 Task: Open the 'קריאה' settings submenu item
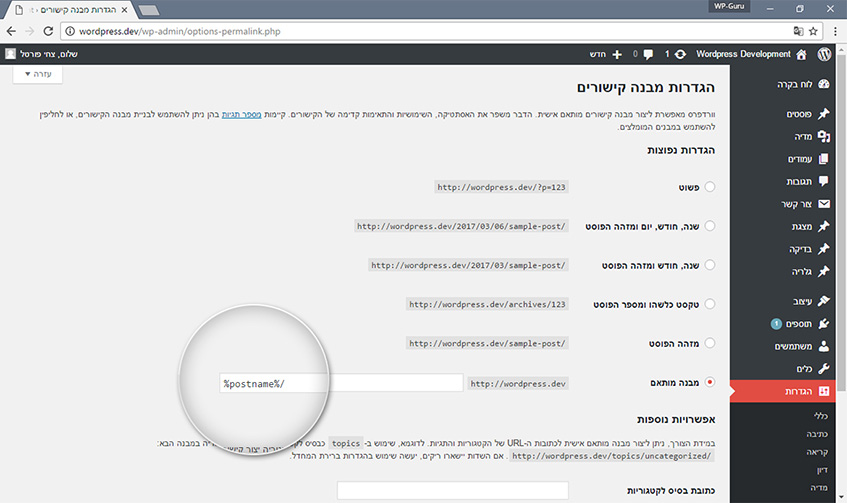(817, 452)
